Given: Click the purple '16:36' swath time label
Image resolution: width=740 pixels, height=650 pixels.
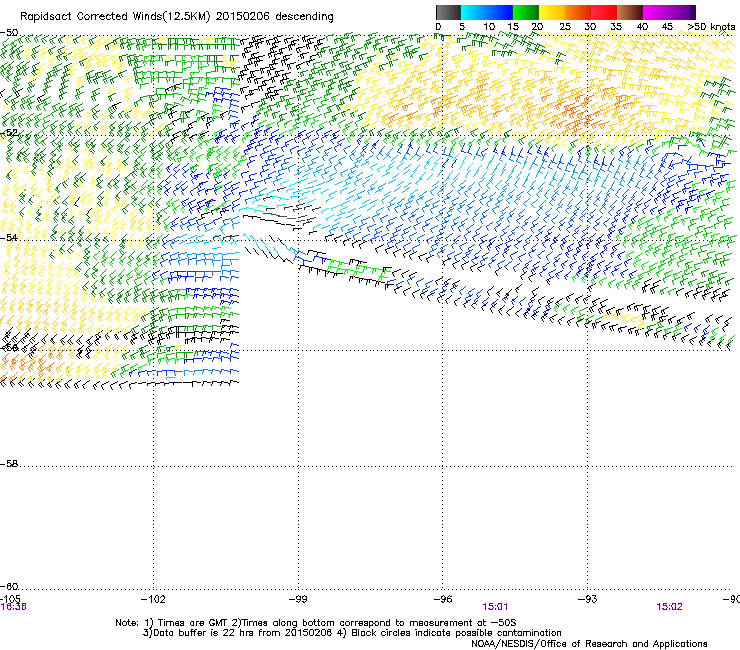Looking at the screenshot, I should click(x=13, y=607).
